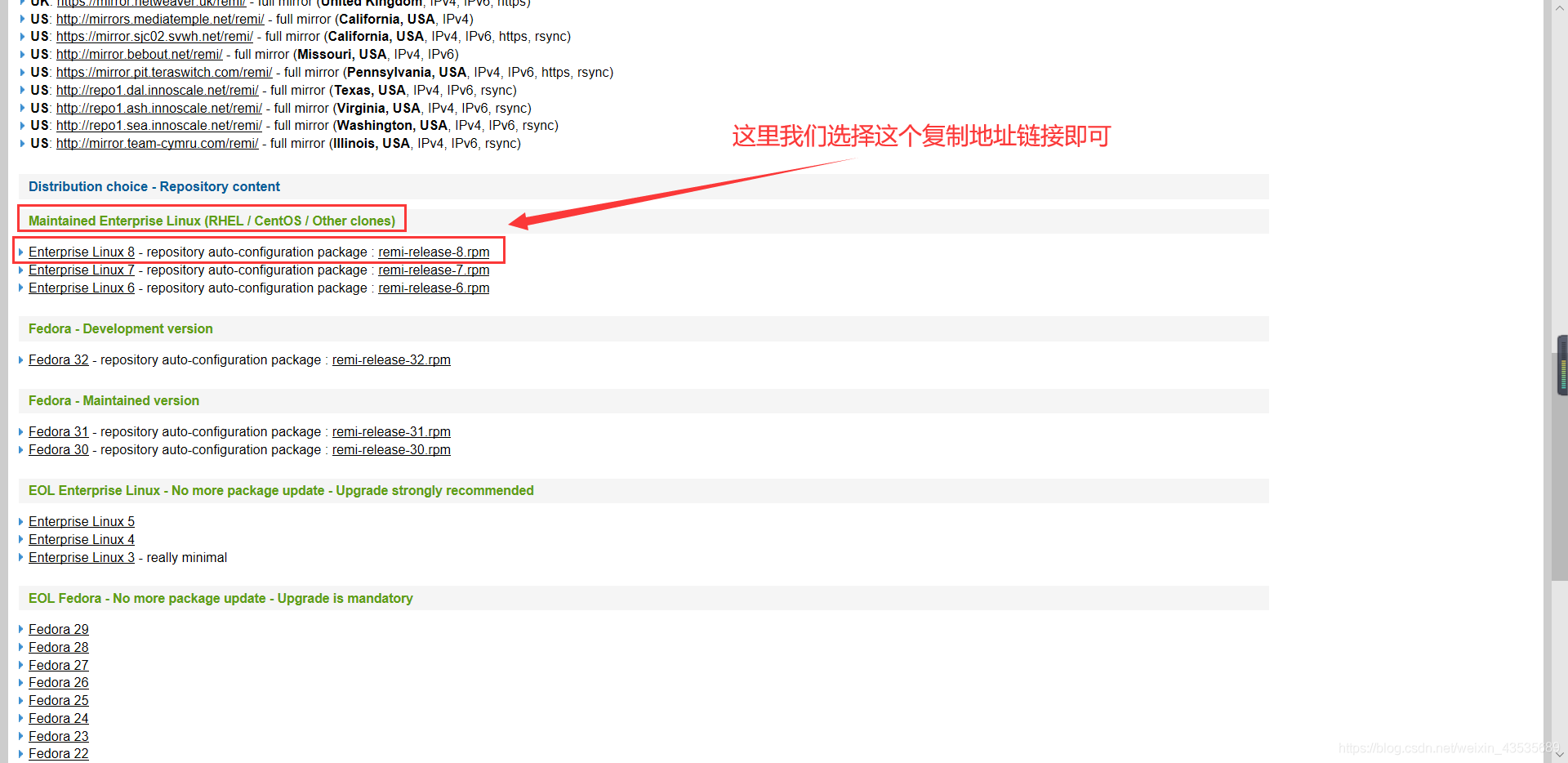Open the Enterprise Linux 6 link

(x=82, y=288)
